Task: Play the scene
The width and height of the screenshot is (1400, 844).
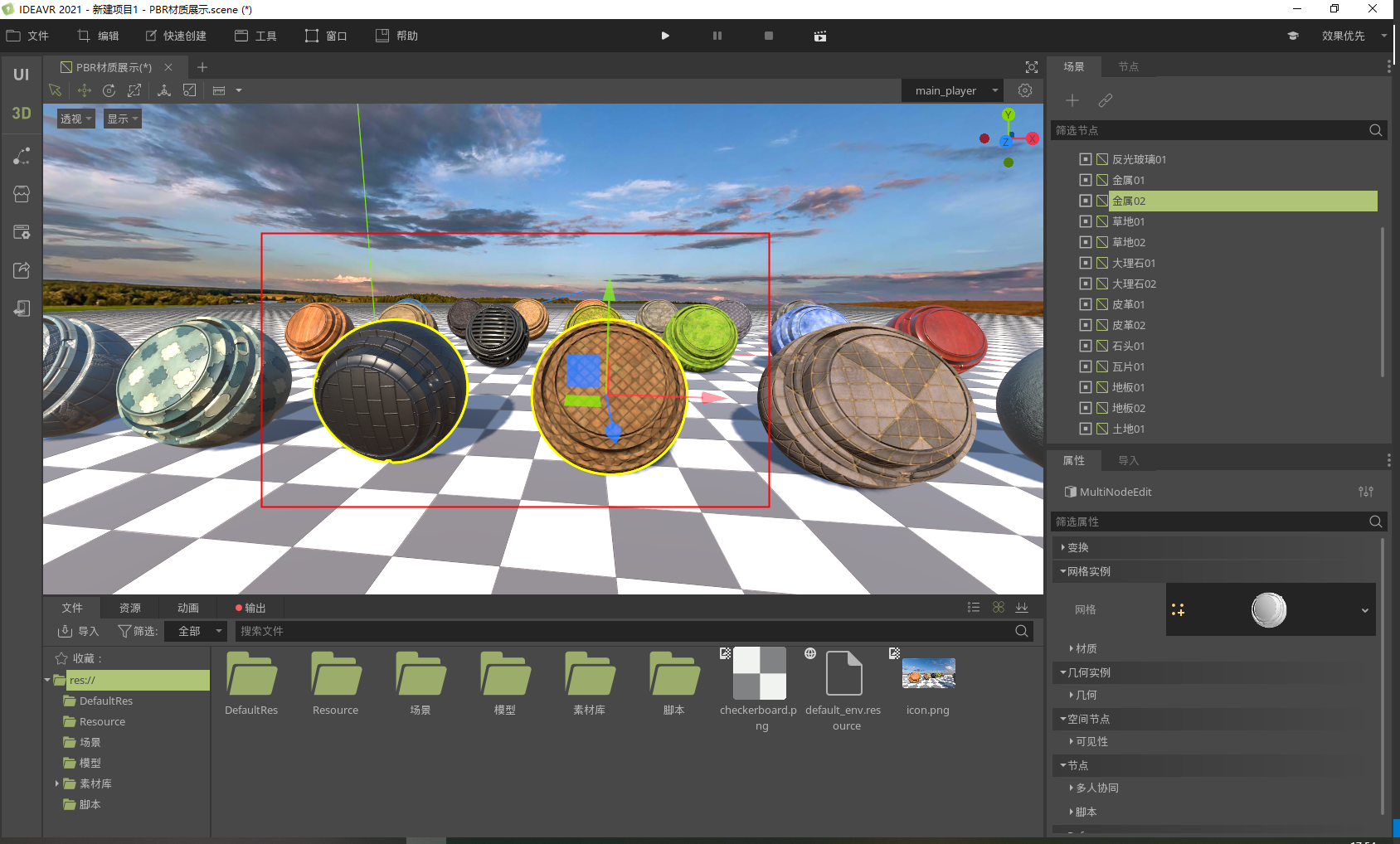Action: (x=665, y=36)
